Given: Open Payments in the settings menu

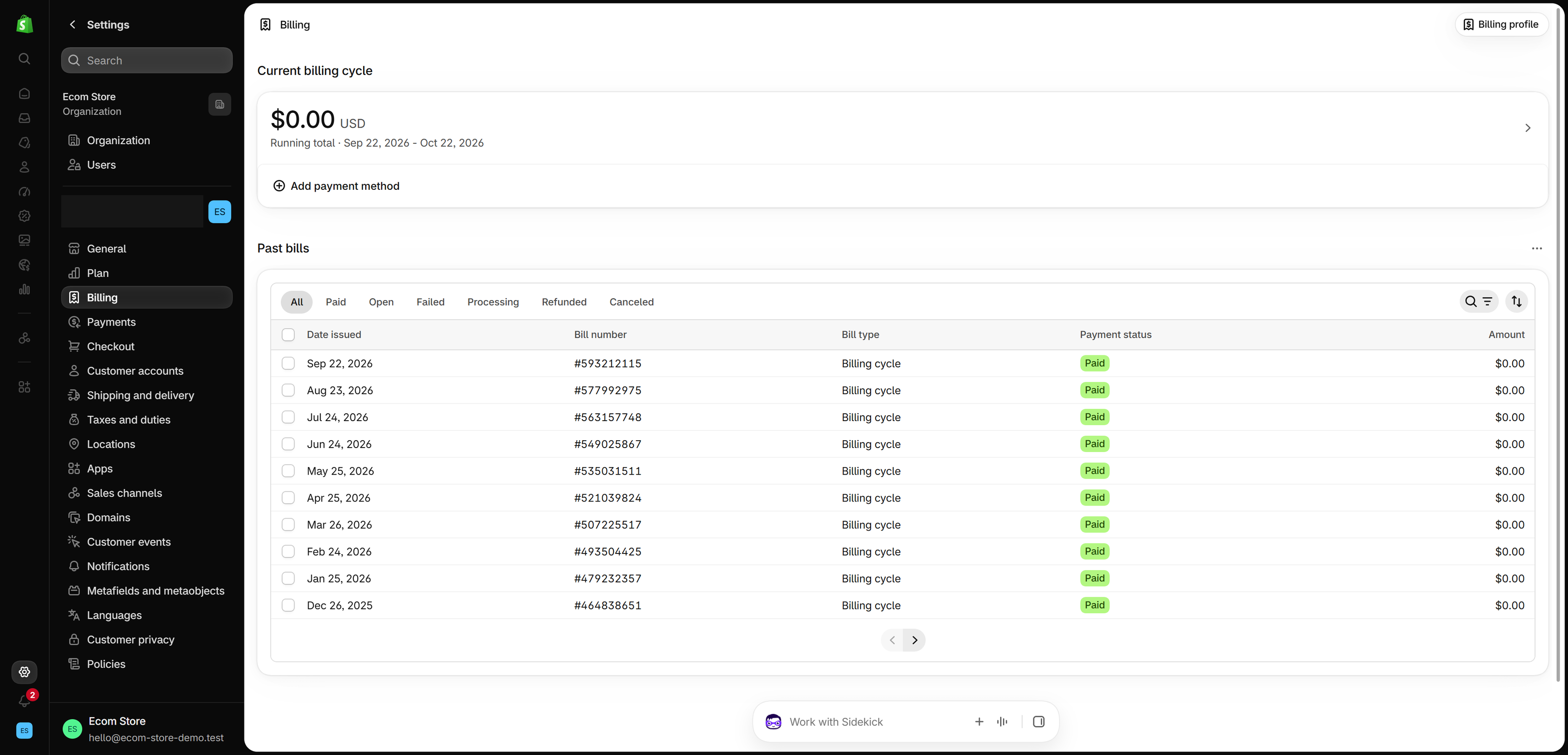Looking at the screenshot, I should coord(147,322).
